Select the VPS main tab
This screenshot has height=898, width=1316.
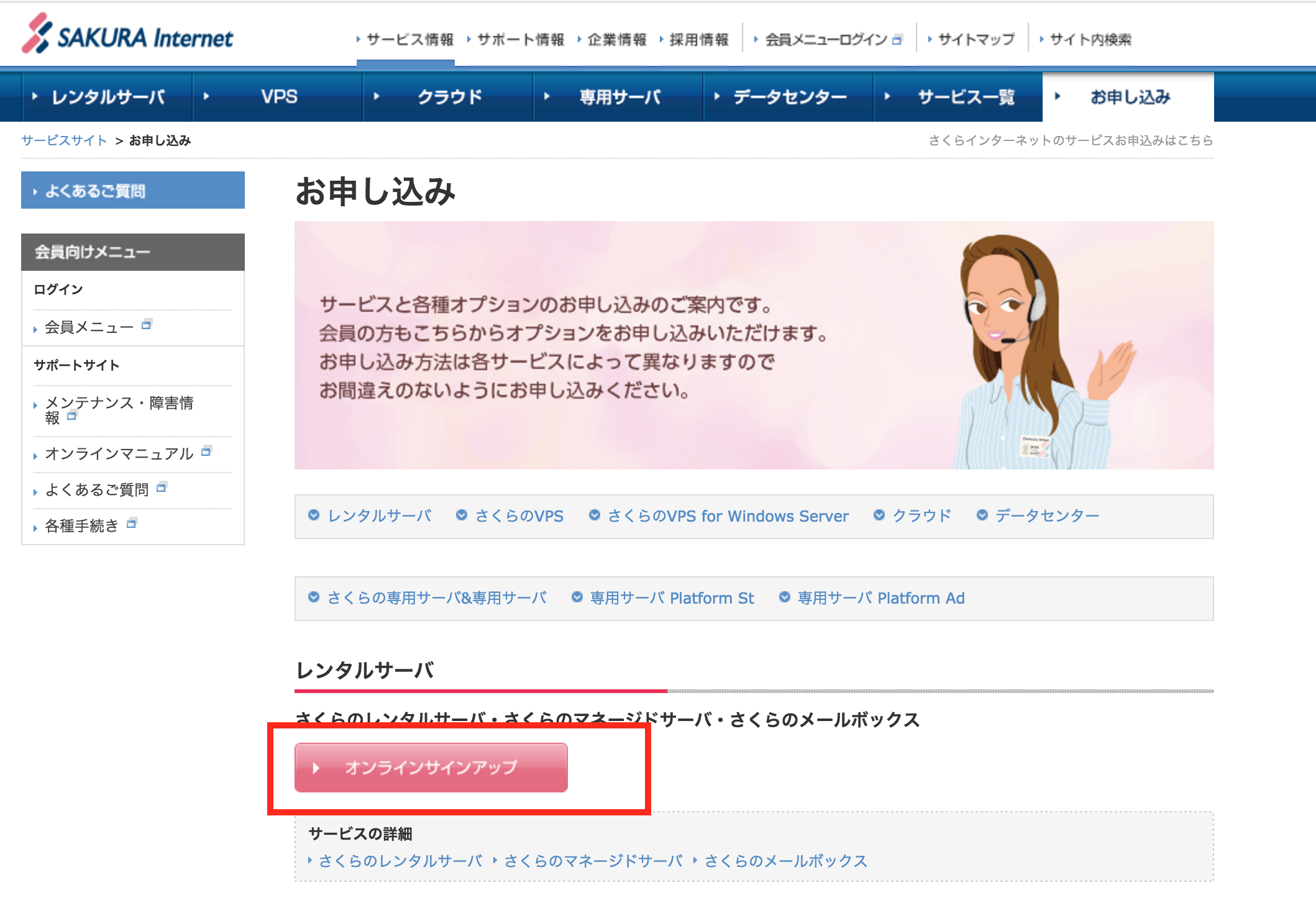click(x=278, y=97)
